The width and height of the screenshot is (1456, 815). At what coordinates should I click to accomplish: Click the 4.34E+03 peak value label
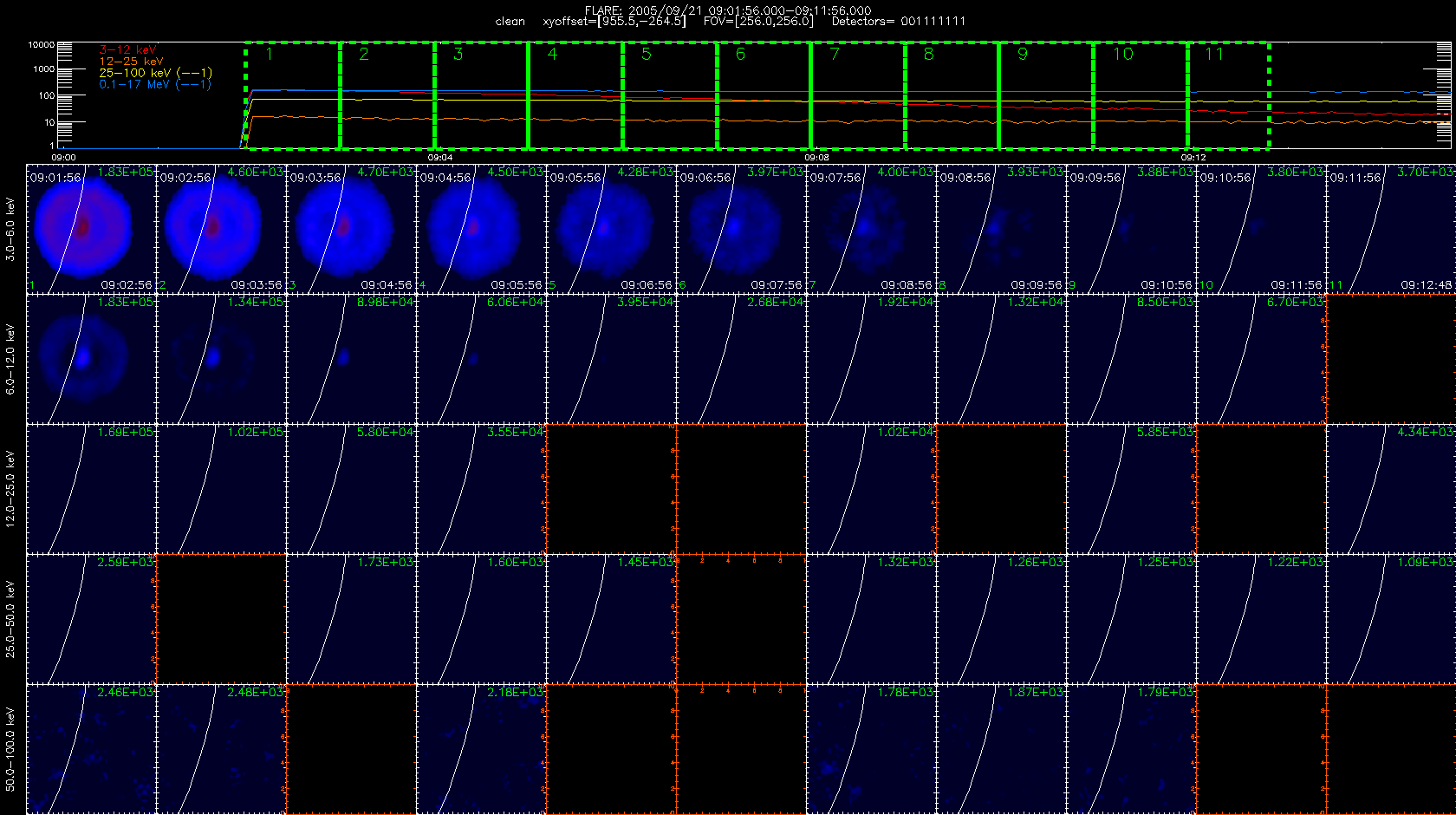coord(1426,433)
